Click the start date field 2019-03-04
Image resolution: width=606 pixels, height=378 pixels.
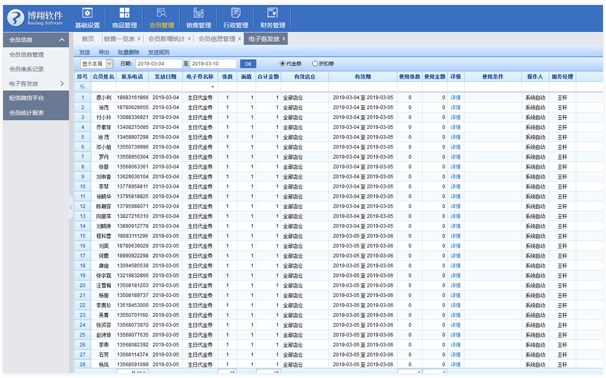pyautogui.click(x=158, y=64)
